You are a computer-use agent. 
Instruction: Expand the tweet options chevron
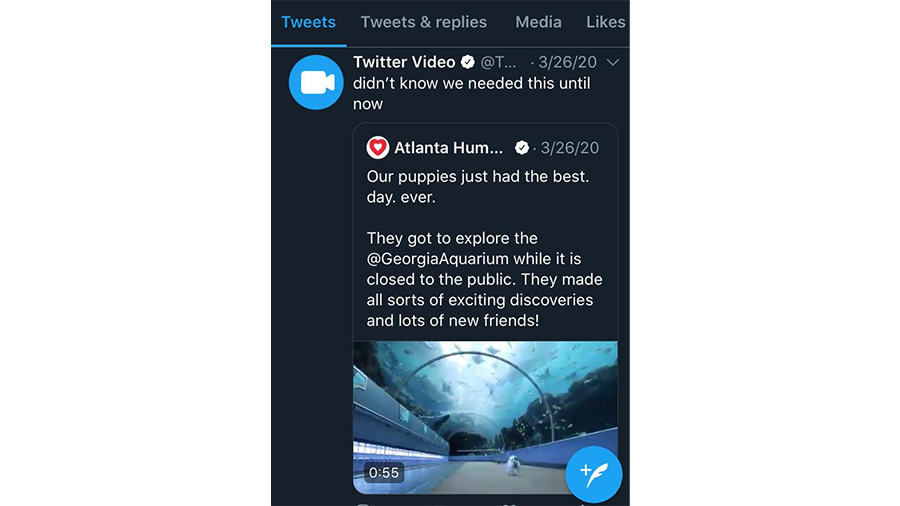(612, 62)
